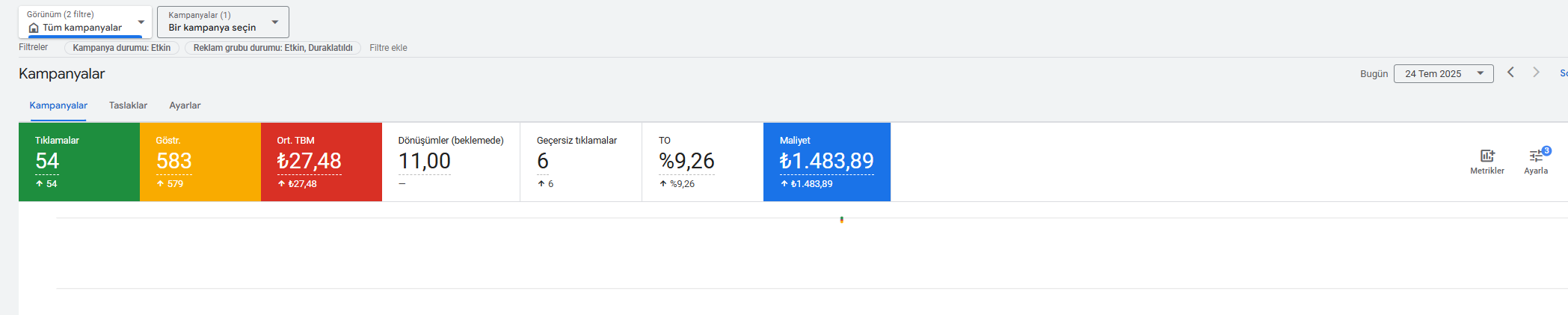
Task: Click the data point on the chart
Action: 842,219
